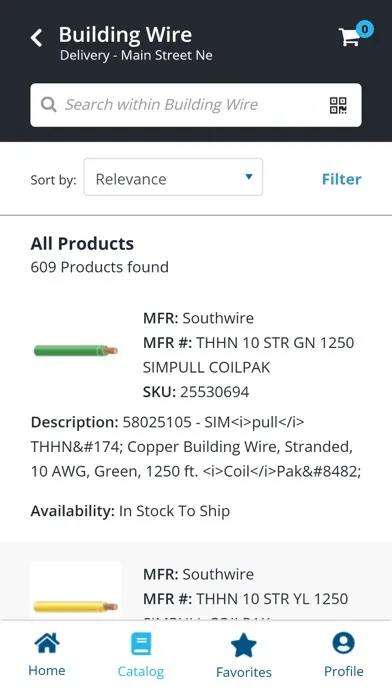Go back using the left chevron
The width and height of the screenshot is (392, 696).
pos(36,38)
